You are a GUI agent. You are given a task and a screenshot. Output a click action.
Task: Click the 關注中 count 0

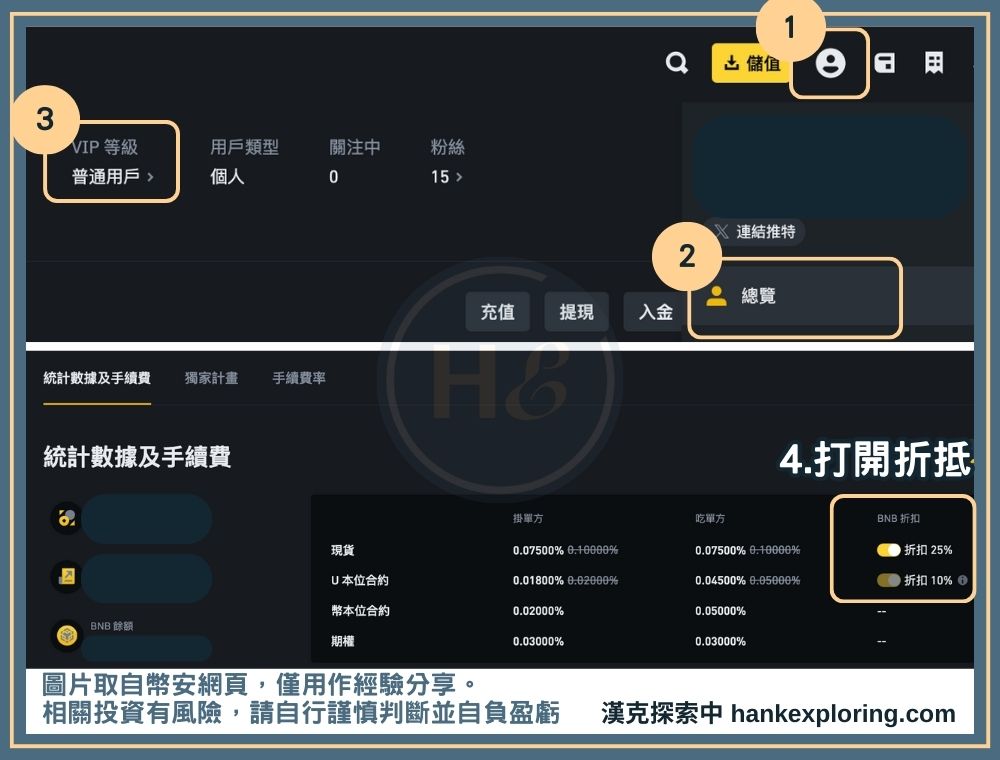pyautogui.click(x=334, y=177)
